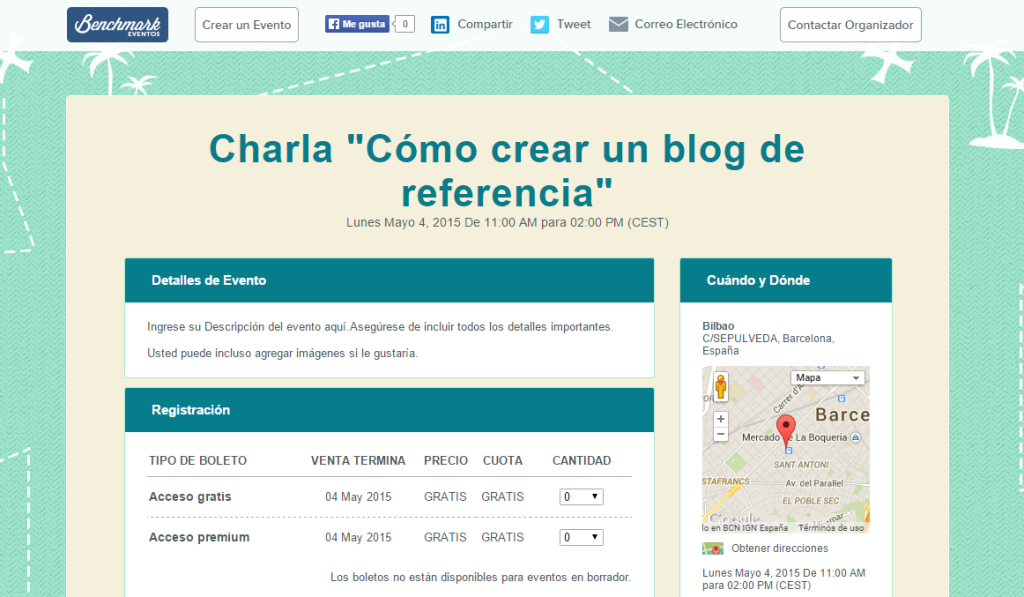This screenshot has width=1024, height=597.
Task: Open the Benchmark Eventos logo
Action: click(118, 25)
